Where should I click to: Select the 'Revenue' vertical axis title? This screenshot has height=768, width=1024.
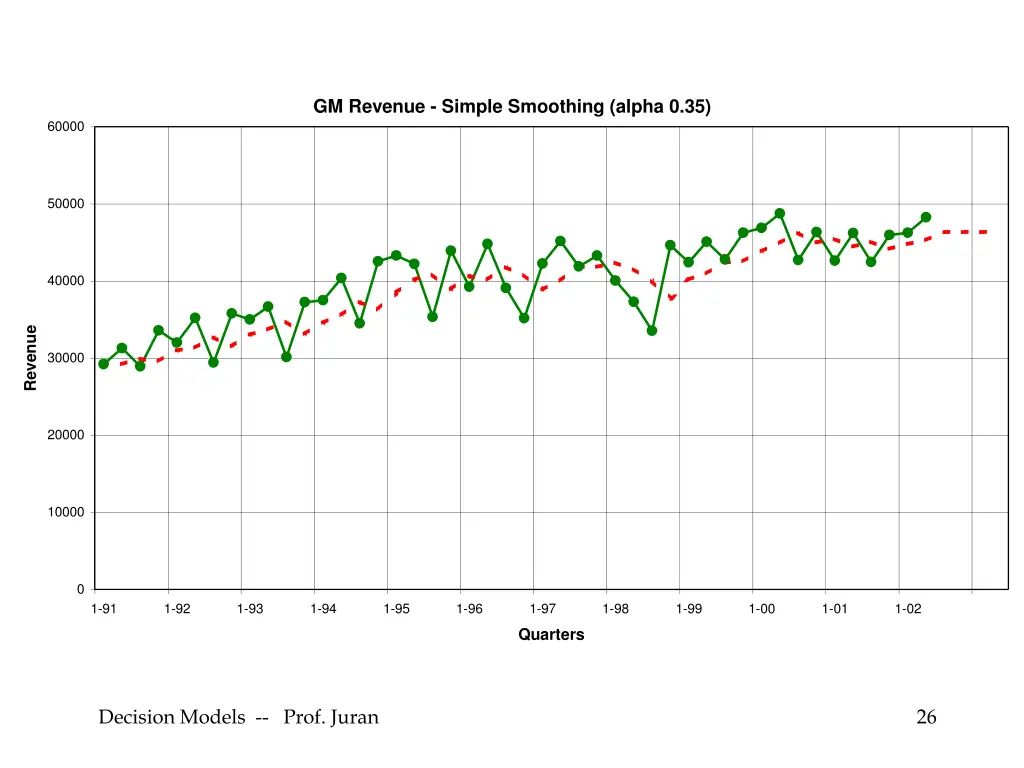point(31,358)
